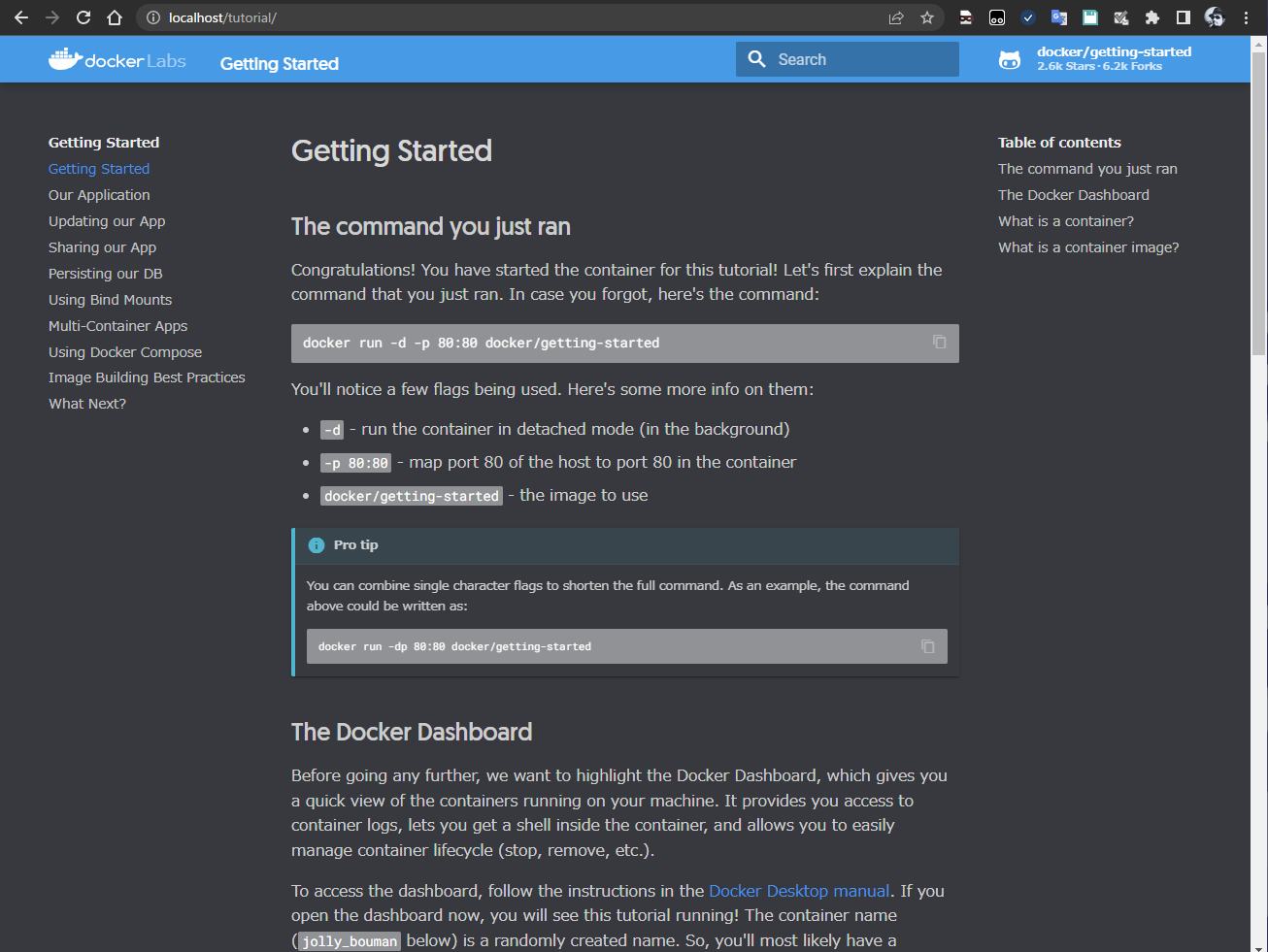Open Persisting our DB page

[106, 274]
